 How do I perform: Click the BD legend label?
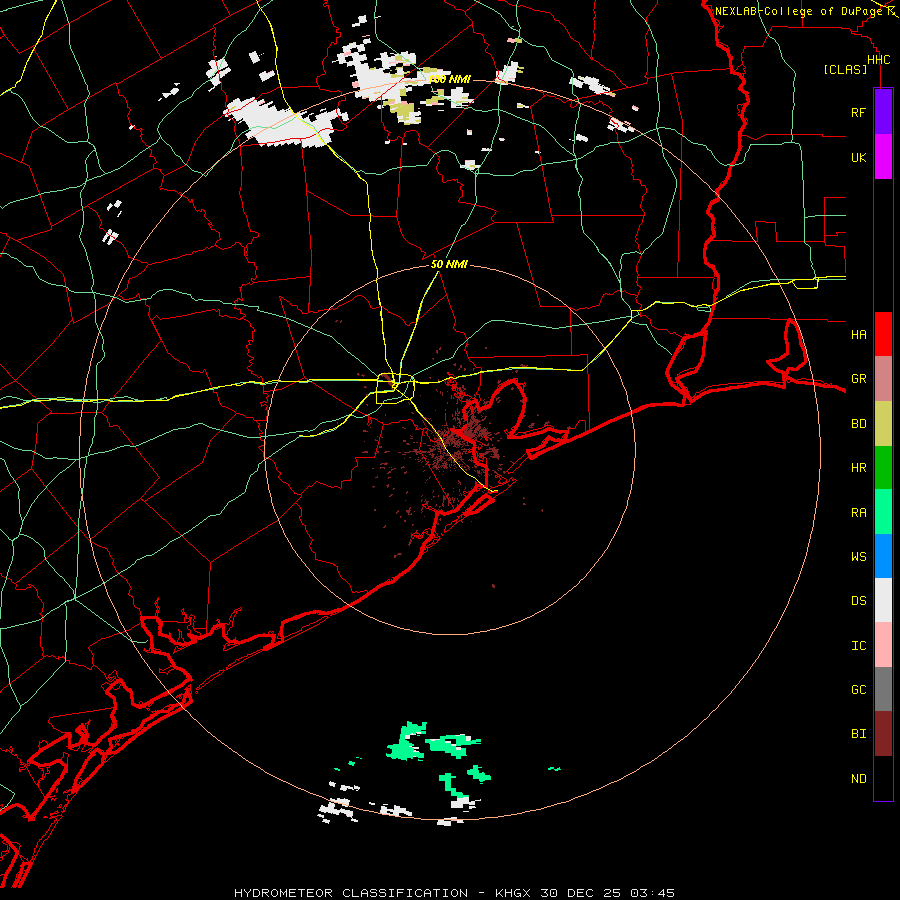pos(858,424)
